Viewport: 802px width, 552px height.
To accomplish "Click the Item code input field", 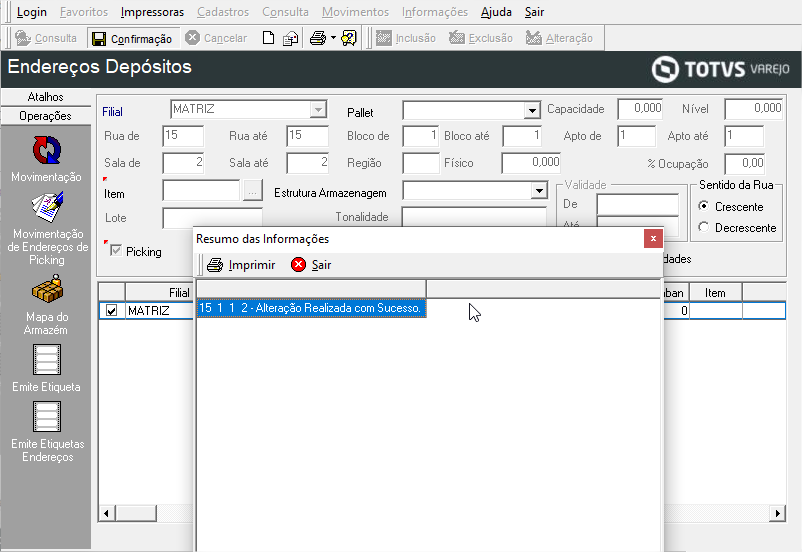I will point(201,191).
